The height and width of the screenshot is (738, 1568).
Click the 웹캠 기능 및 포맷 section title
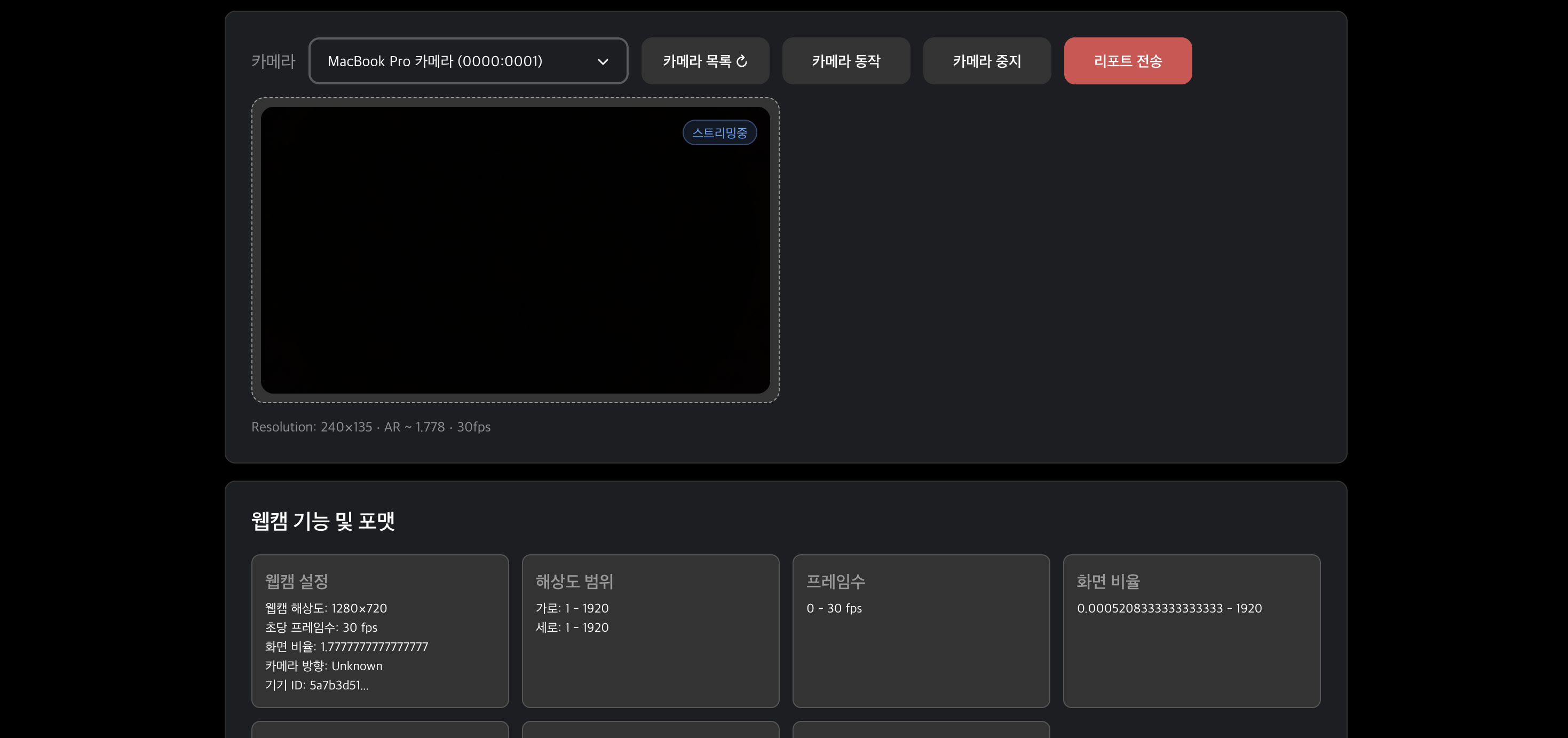[x=323, y=521]
